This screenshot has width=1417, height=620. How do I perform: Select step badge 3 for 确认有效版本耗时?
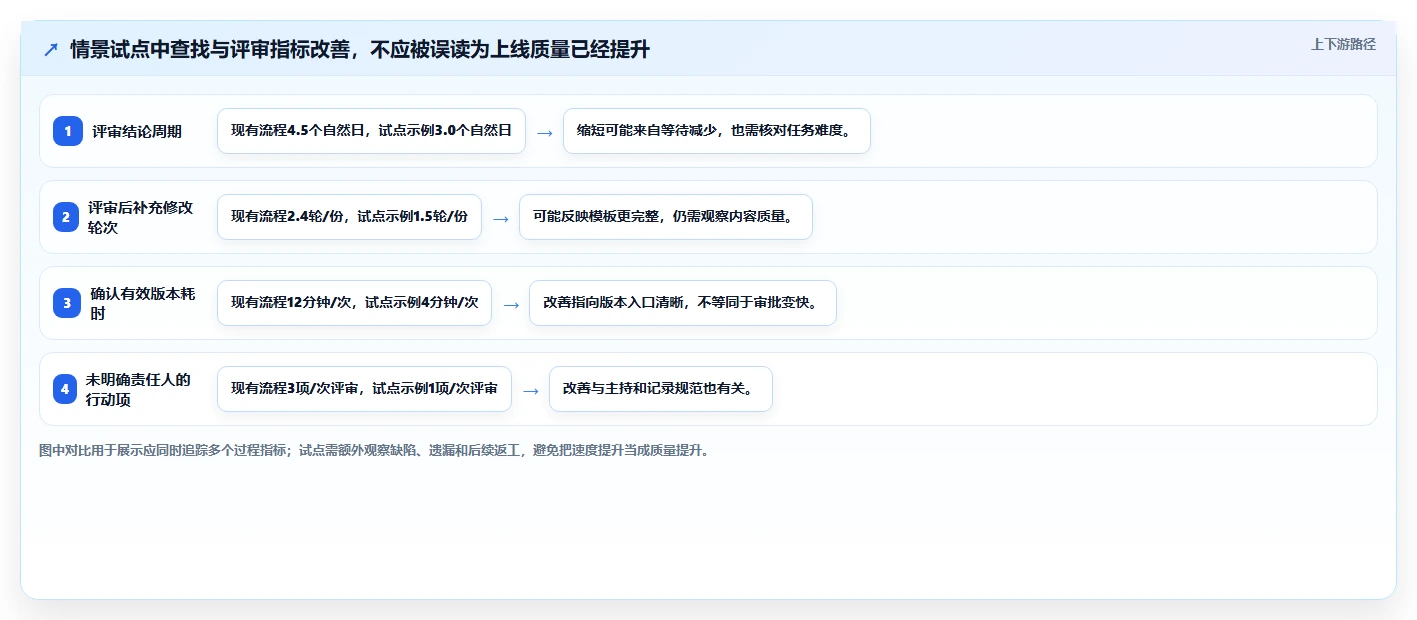(67, 303)
